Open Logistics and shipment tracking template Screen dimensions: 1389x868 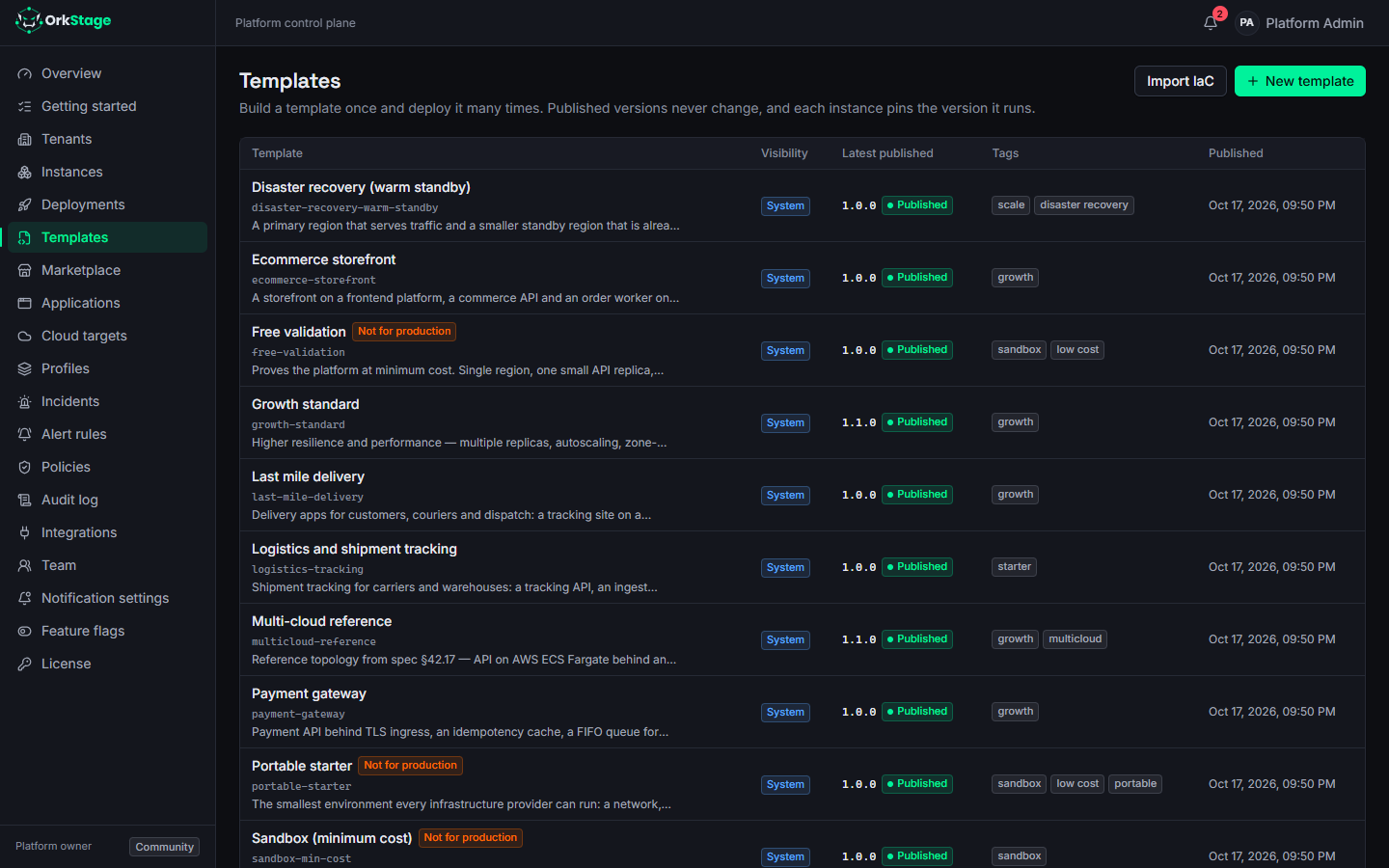pos(354,549)
